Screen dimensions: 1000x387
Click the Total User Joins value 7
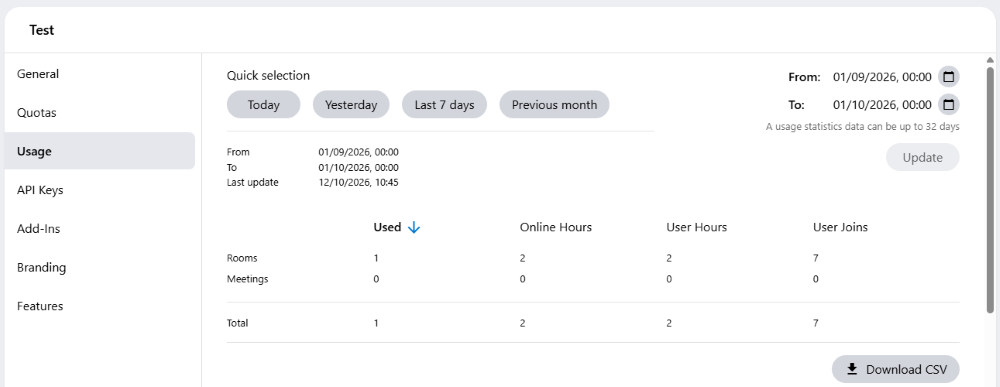pyautogui.click(x=816, y=323)
